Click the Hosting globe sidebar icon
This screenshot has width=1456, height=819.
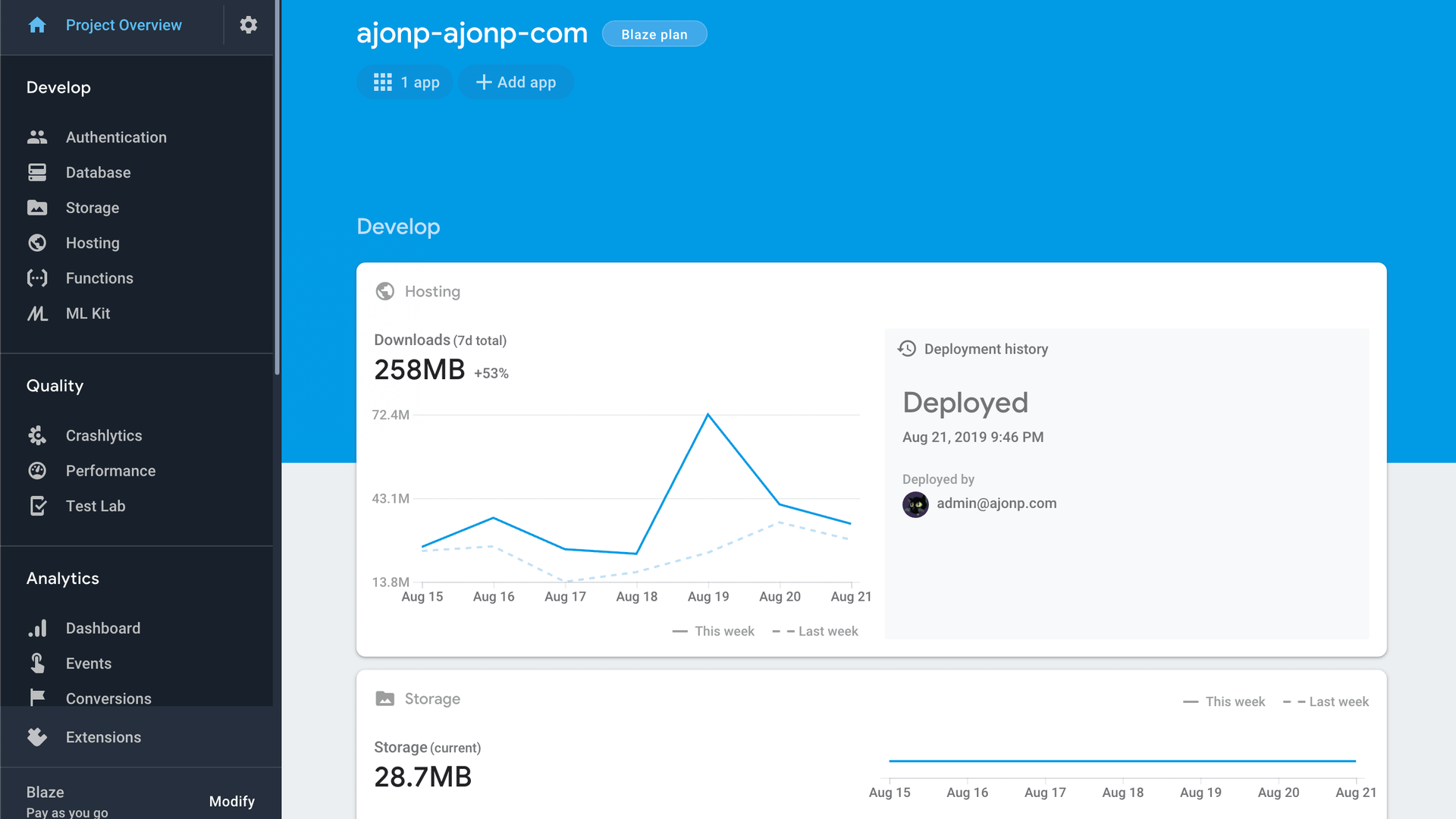coord(37,243)
